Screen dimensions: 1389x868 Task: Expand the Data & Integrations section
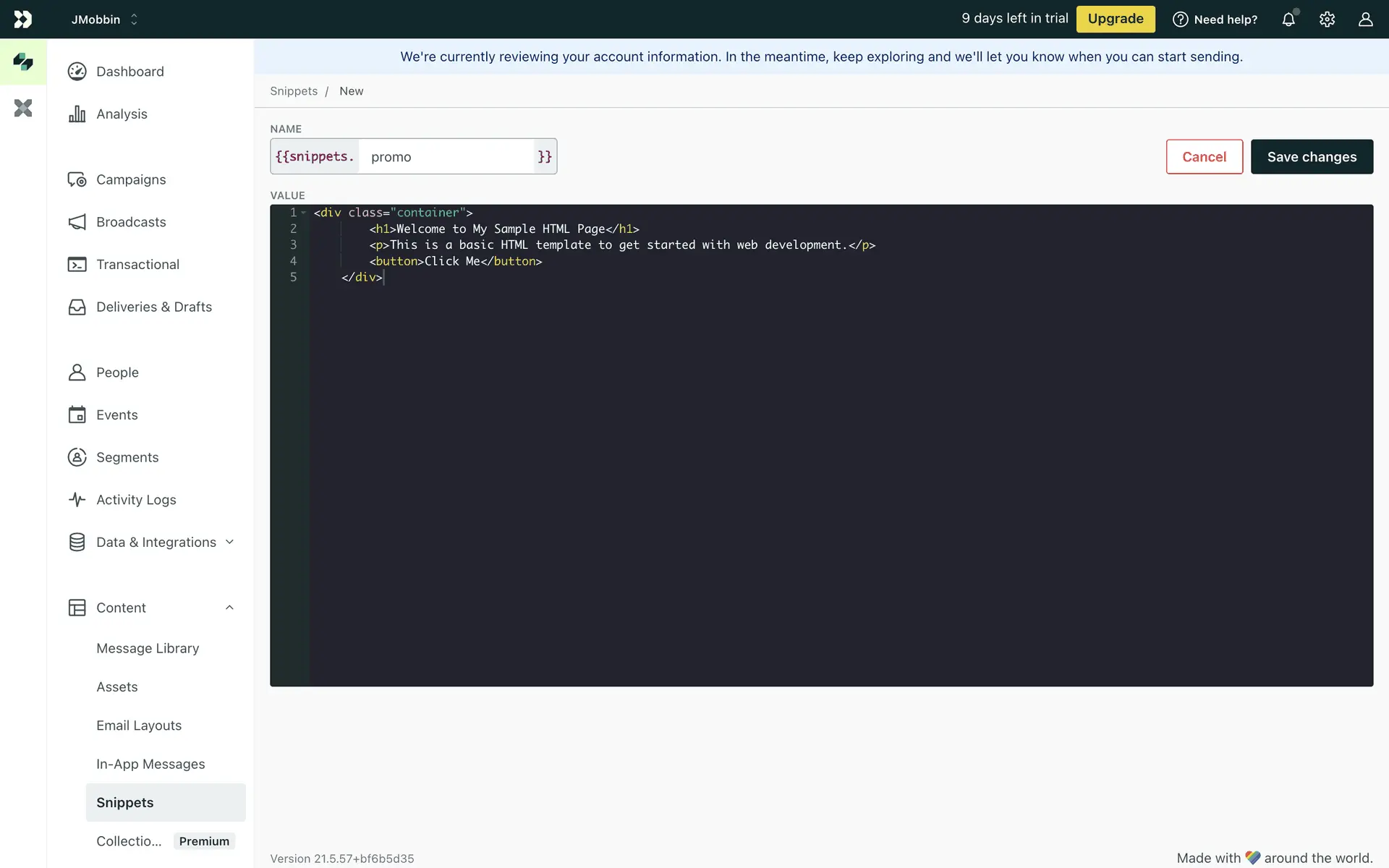(x=229, y=542)
